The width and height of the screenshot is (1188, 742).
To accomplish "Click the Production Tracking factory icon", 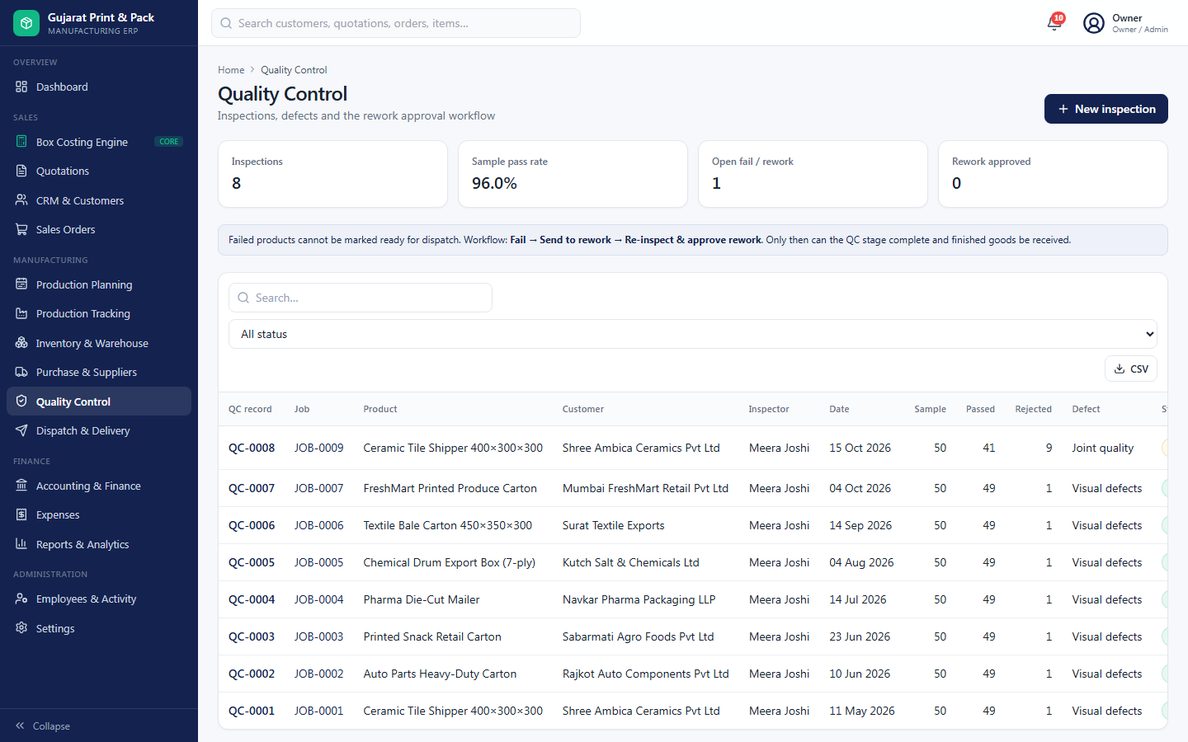I will tap(21, 313).
